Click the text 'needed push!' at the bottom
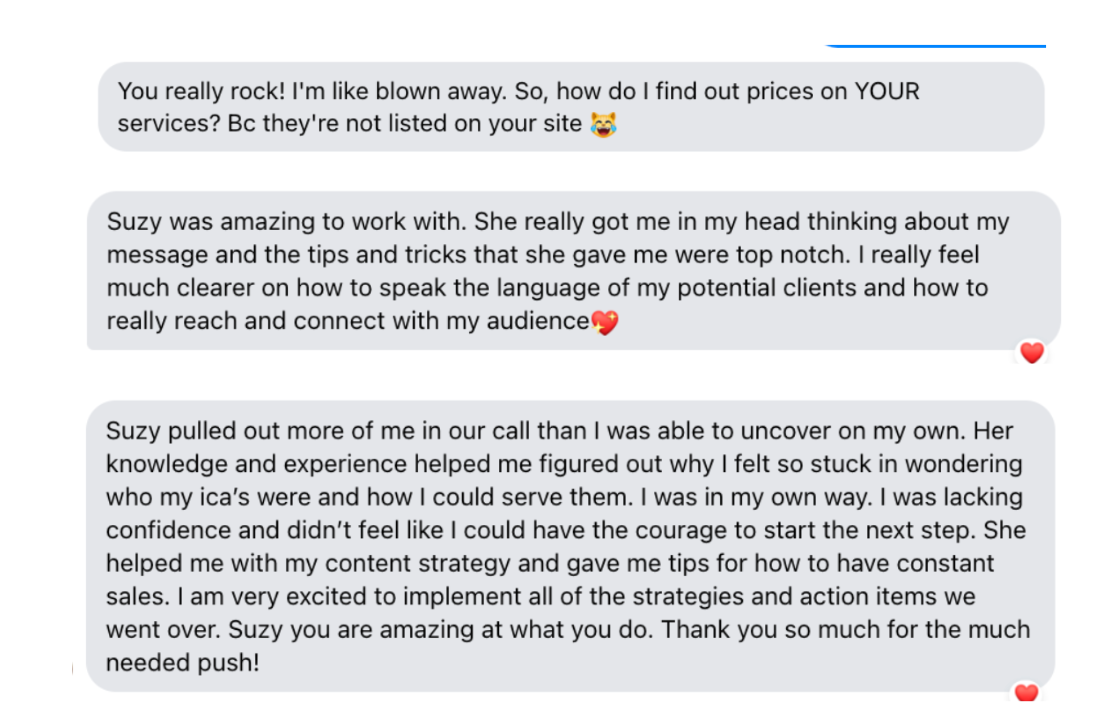This screenshot has height=720, width=1104. click(183, 662)
